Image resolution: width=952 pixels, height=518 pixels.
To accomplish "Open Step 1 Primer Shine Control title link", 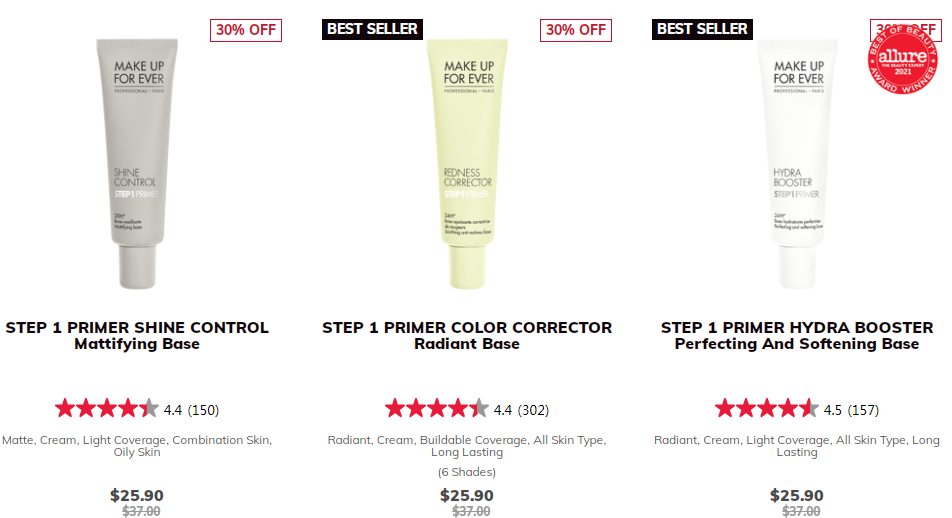I will 137,336.
